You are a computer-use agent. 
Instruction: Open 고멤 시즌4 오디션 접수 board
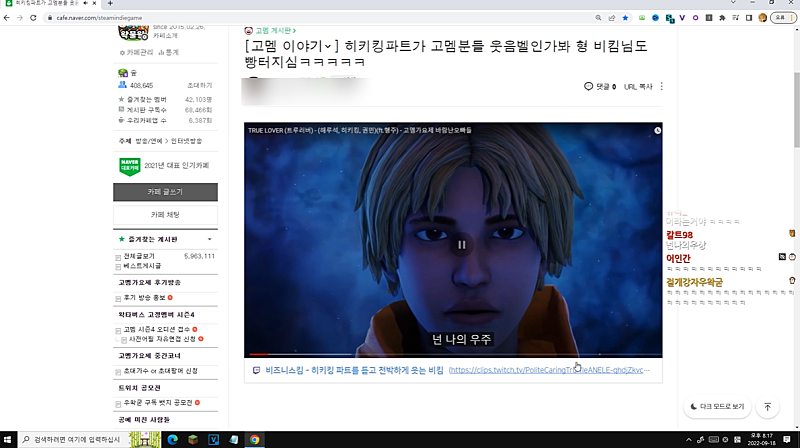pyautogui.click(x=157, y=330)
